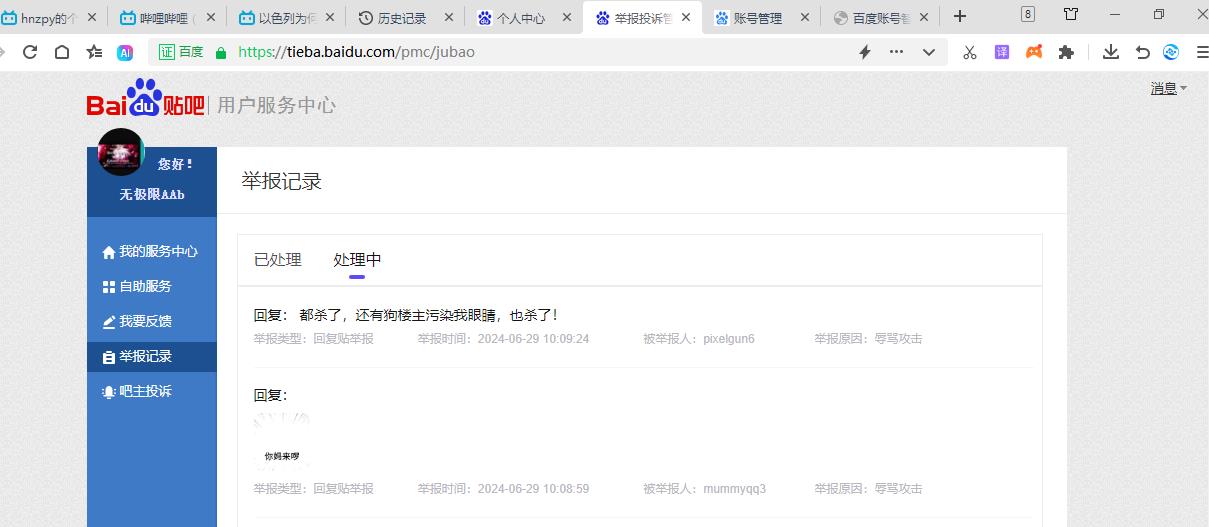Open 吧主投诉 sidebar item

point(145,392)
